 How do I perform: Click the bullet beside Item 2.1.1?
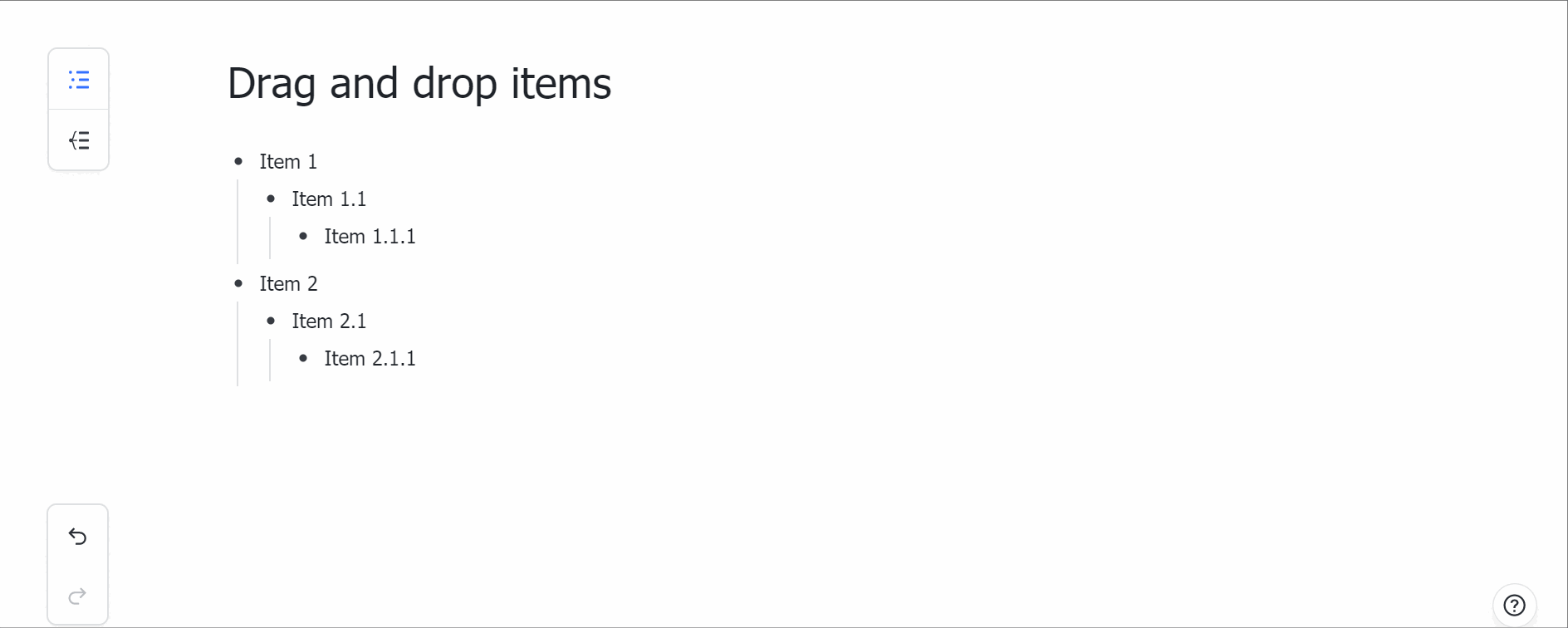303,358
